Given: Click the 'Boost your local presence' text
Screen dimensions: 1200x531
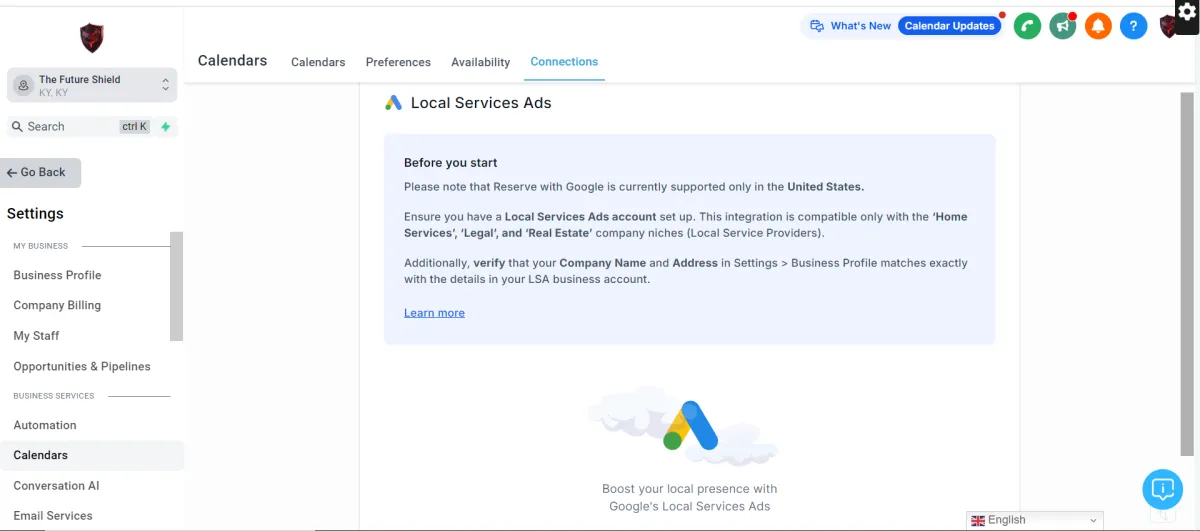Looking at the screenshot, I should 690,497.
